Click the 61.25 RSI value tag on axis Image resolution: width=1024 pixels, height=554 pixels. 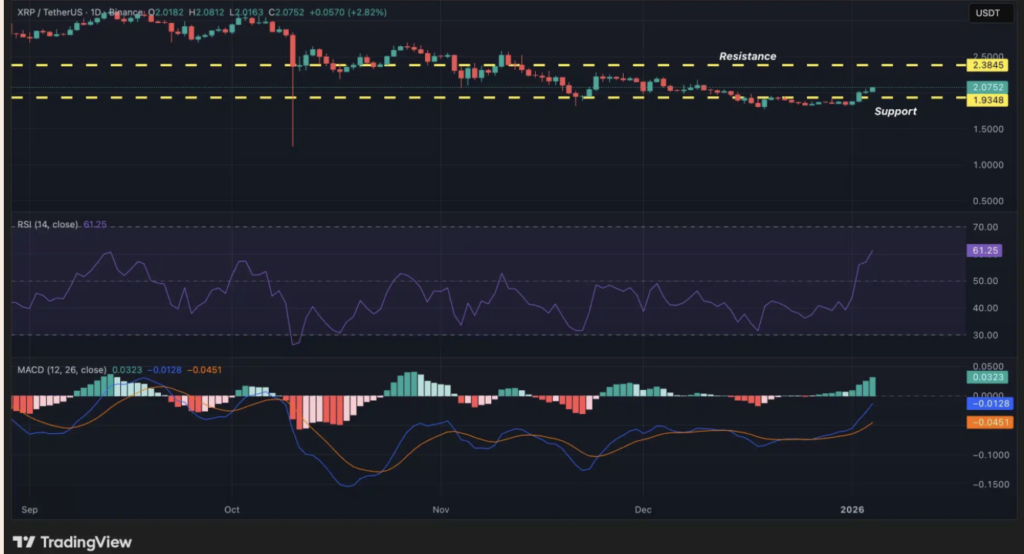click(984, 251)
